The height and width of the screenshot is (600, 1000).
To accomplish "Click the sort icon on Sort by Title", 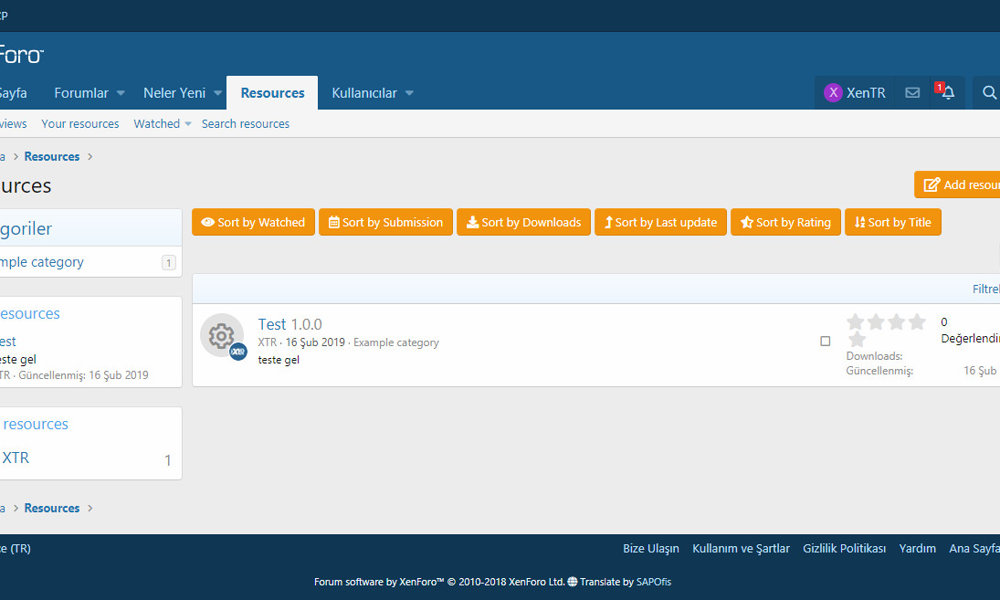I will 860,222.
